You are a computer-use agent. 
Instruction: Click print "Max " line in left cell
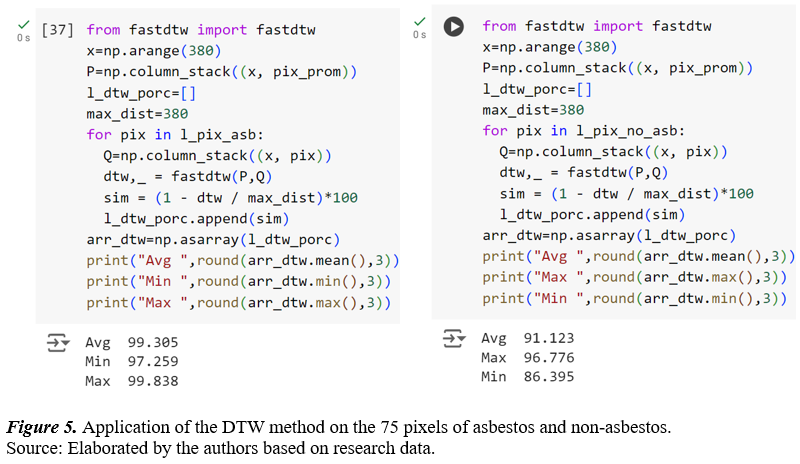click(239, 303)
